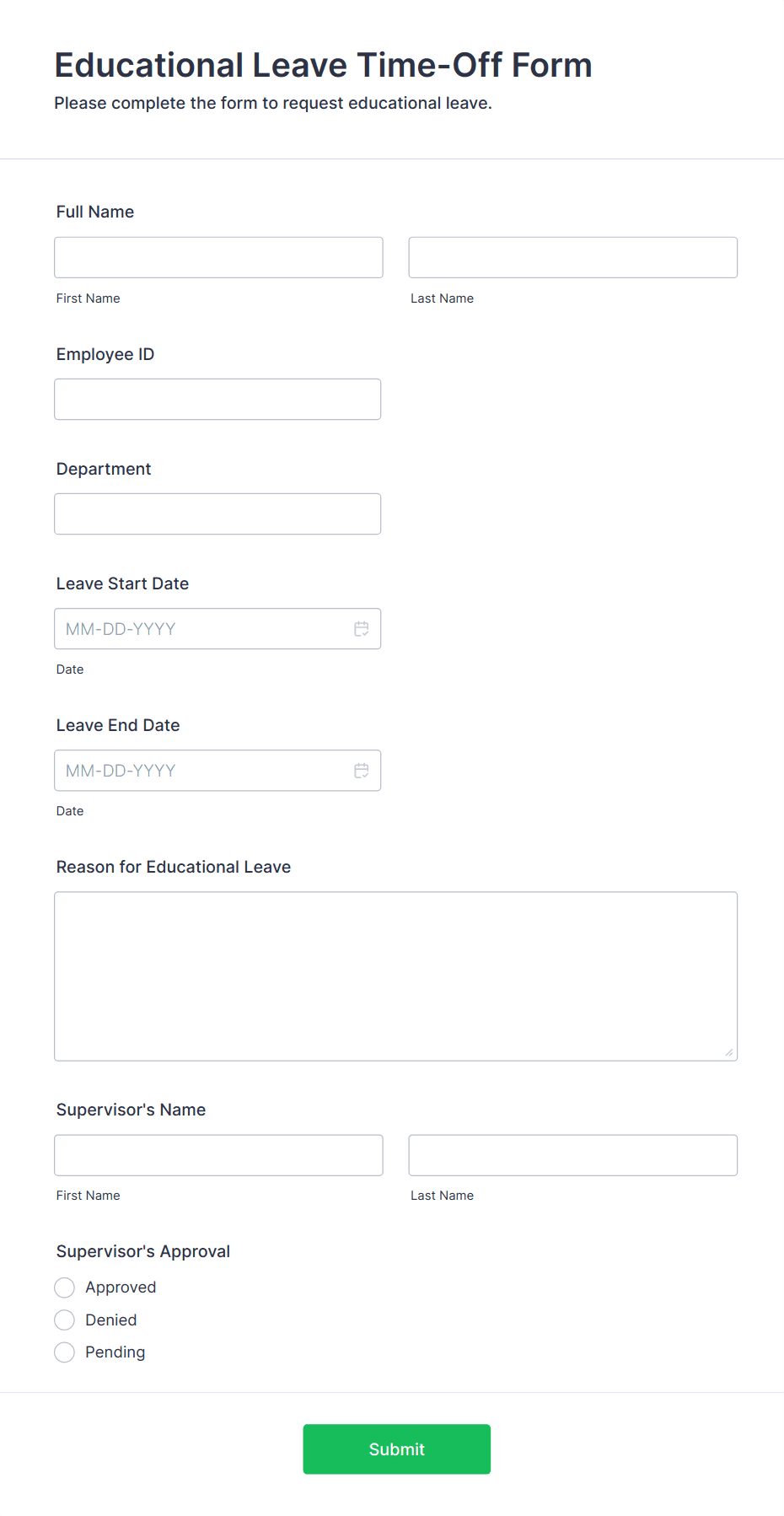784x1516 pixels.
Task: Click the Employee ID field label
Action: coord(105,355)
